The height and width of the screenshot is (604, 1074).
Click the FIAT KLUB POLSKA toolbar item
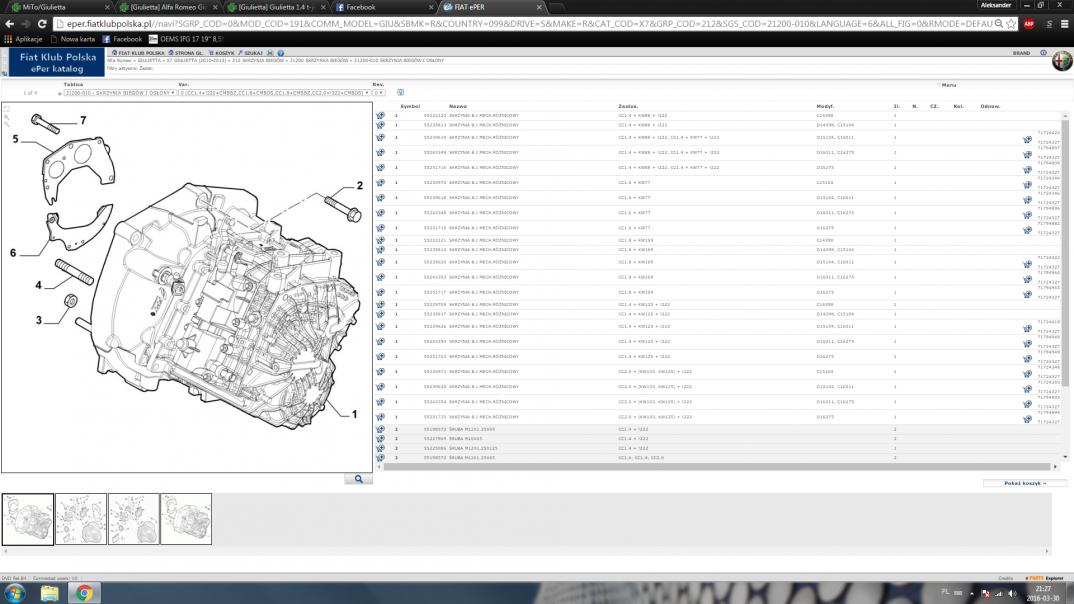pos(138,53)
